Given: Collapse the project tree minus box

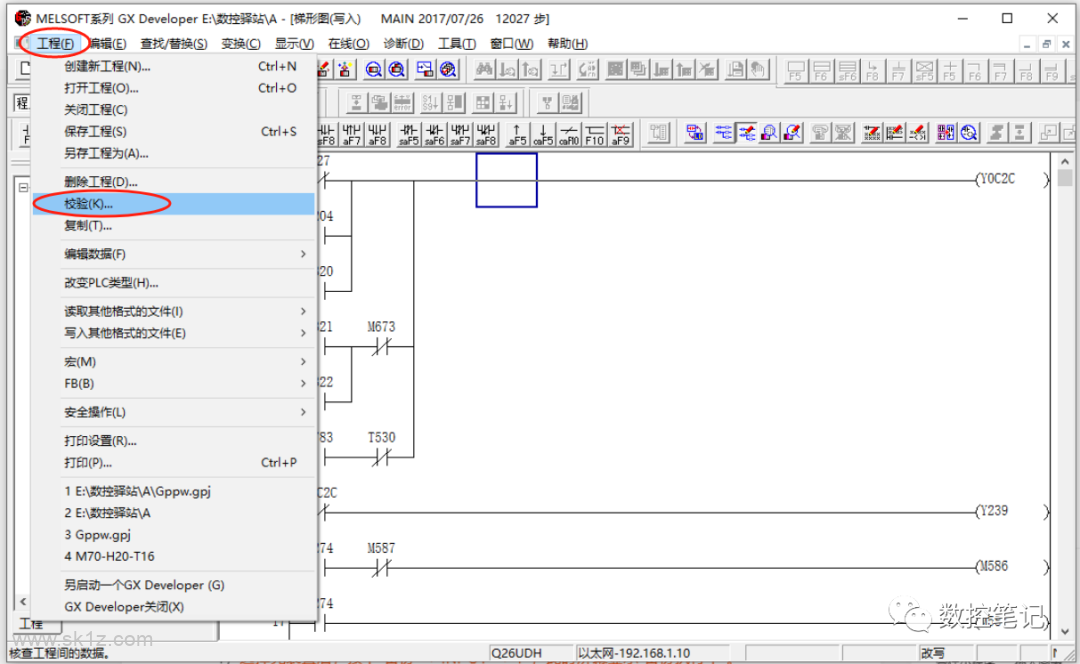Looking at the screenshot, I should 23,187.
